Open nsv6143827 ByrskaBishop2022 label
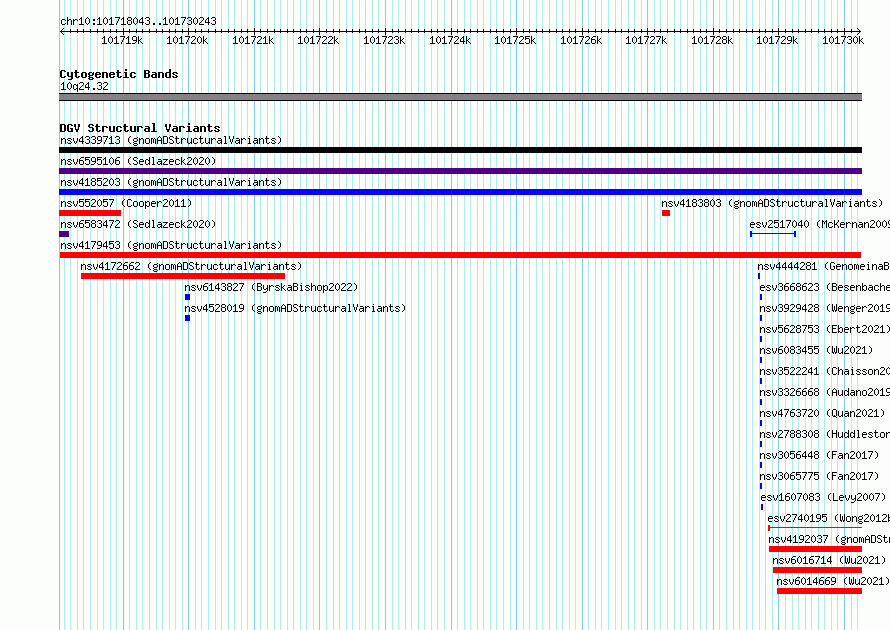 pyautogui.click(x=271, y=287)
